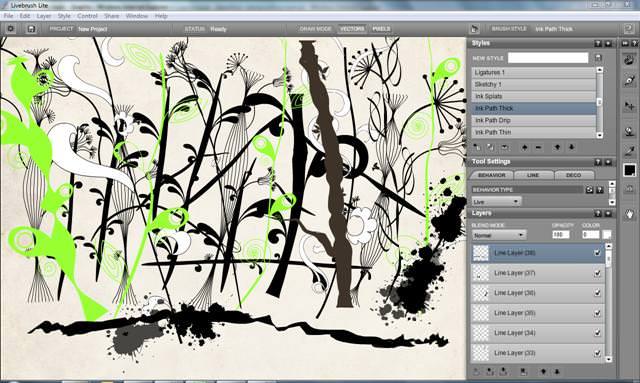This screenshot has height=383, width=640.
Task: Collapse the Styles panel with arrow button
Action: tap(608, 43)
